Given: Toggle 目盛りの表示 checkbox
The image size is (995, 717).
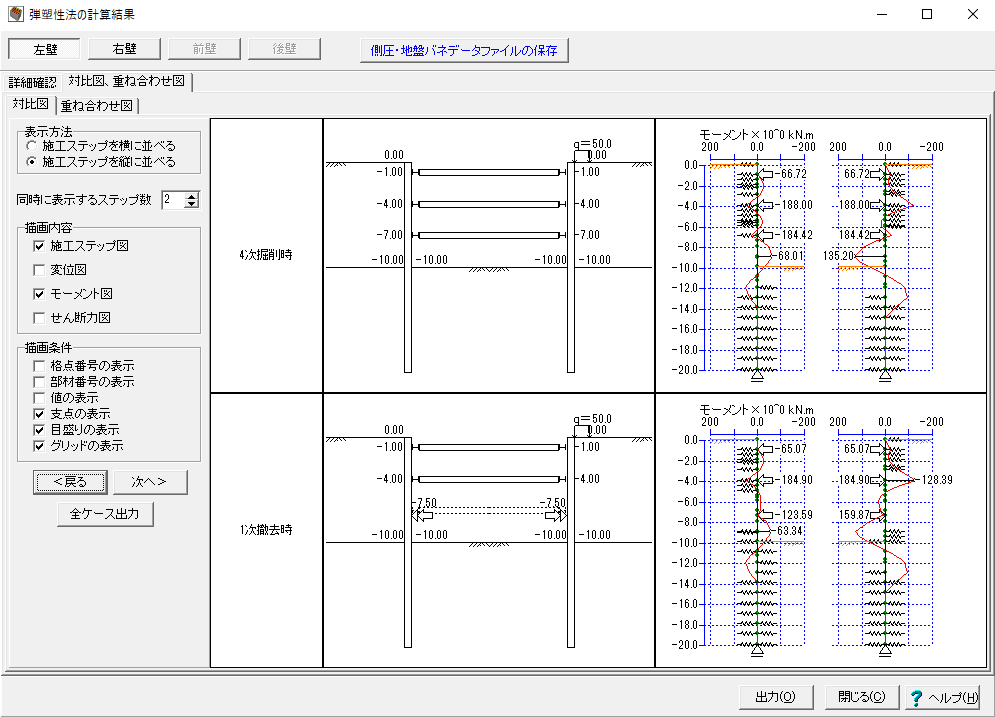Looking at the screenshot, I should (39, 430).
